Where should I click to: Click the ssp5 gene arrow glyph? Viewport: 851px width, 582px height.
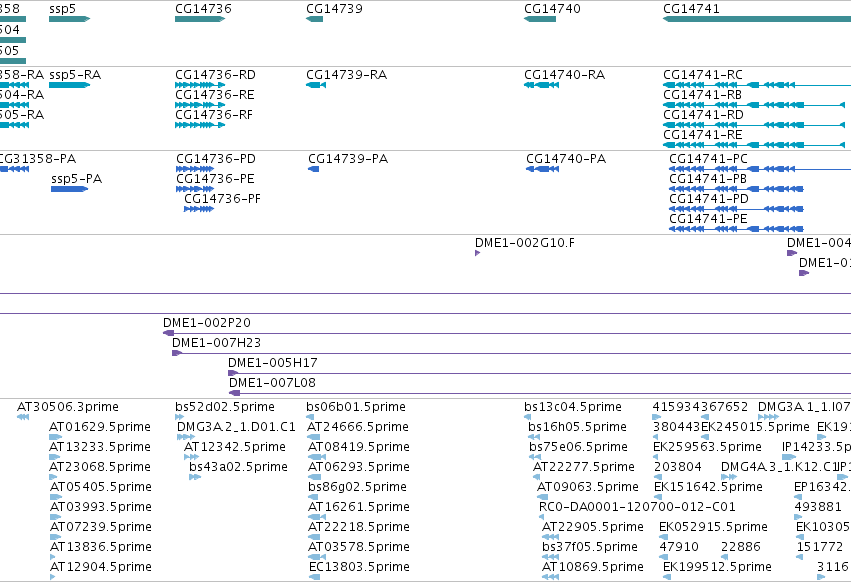point(69,19)
